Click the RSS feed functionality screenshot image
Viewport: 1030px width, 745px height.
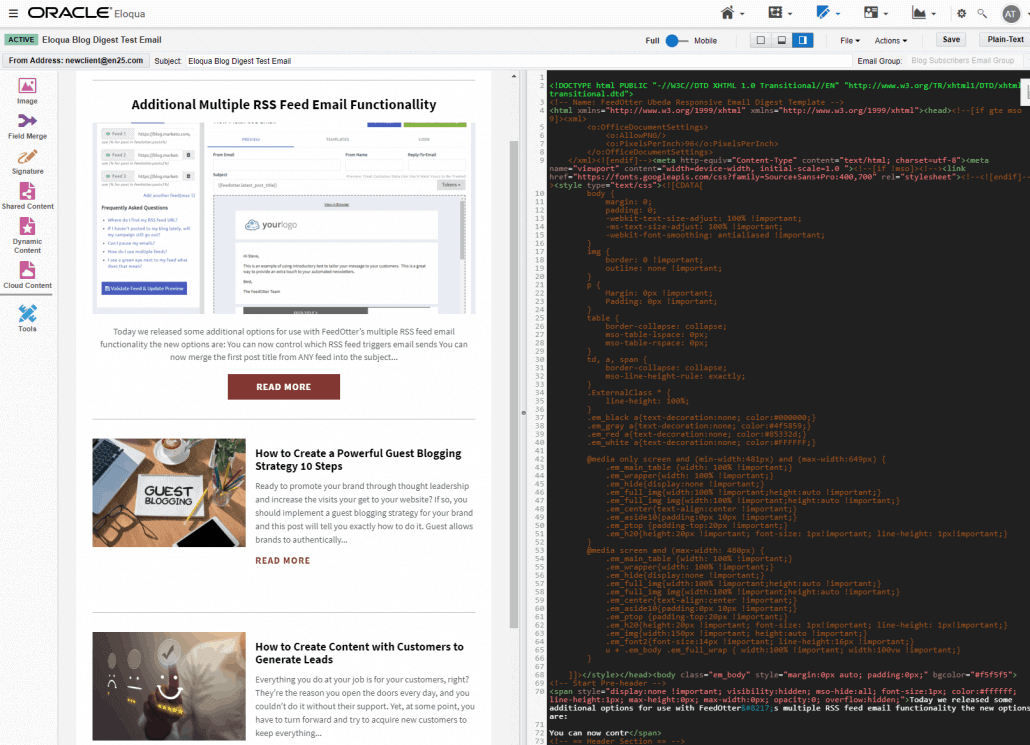(x=284, y=217)
